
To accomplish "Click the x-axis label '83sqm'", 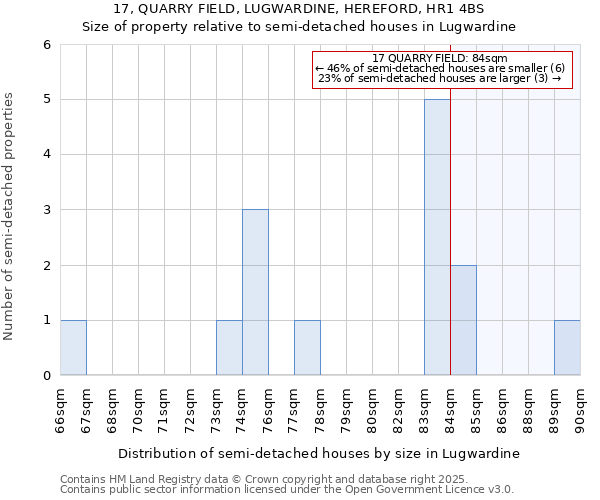I will 424,411.
